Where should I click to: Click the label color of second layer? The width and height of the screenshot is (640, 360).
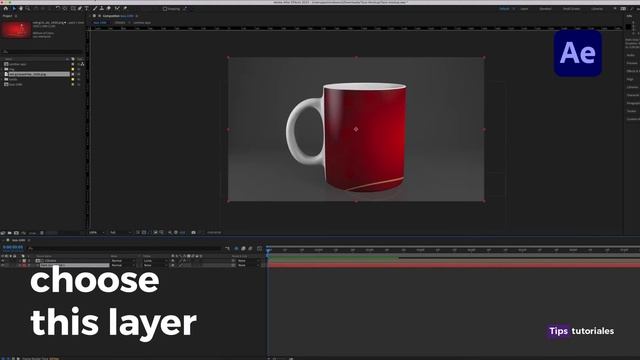click(x=24, y=265)
